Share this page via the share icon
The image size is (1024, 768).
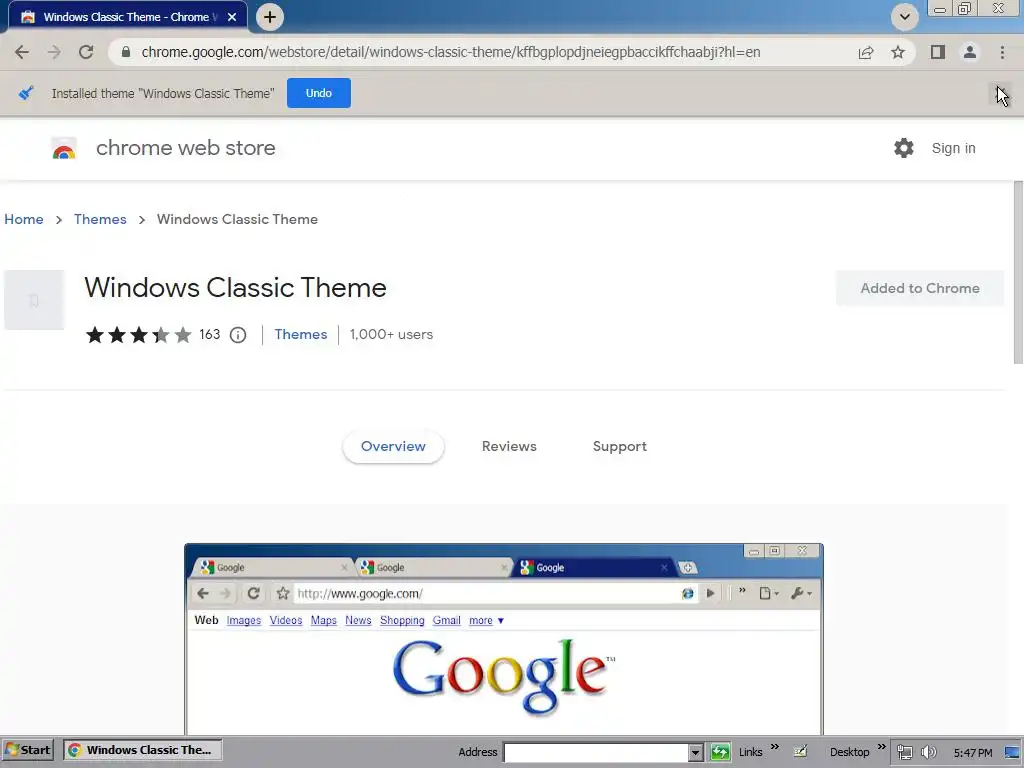[866, 52]
